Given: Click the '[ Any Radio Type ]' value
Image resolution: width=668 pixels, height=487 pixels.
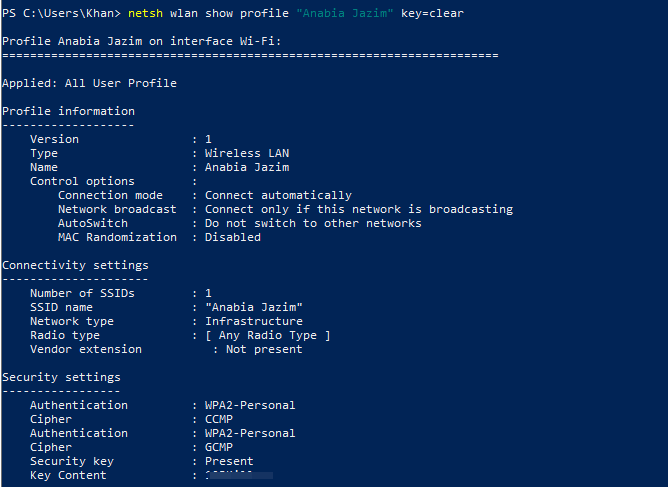Looking at the screenshot, I should (x=267, y=335).
